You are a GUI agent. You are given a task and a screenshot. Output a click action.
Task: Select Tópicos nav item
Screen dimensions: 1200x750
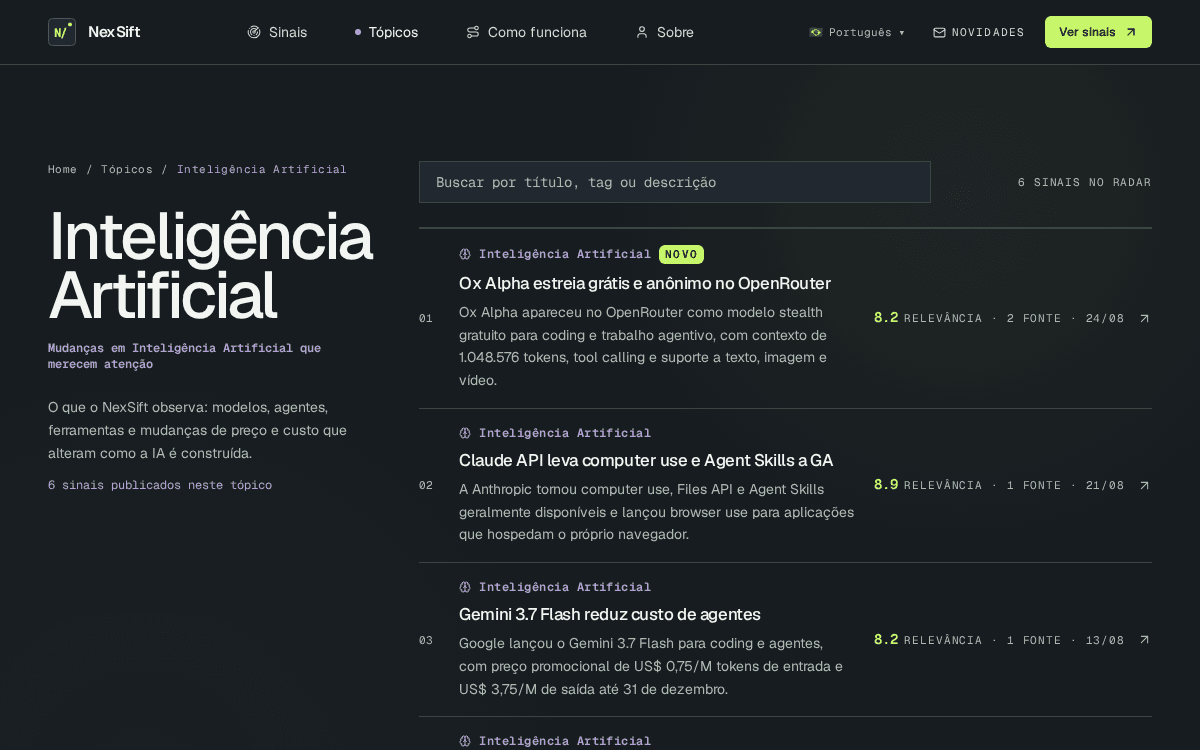click(x=386, y=32)
